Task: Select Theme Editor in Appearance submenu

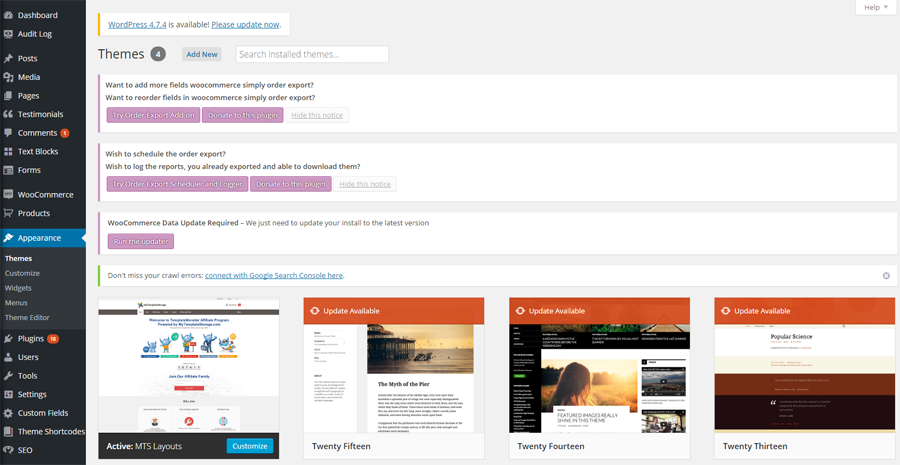Action: (28, 317)
